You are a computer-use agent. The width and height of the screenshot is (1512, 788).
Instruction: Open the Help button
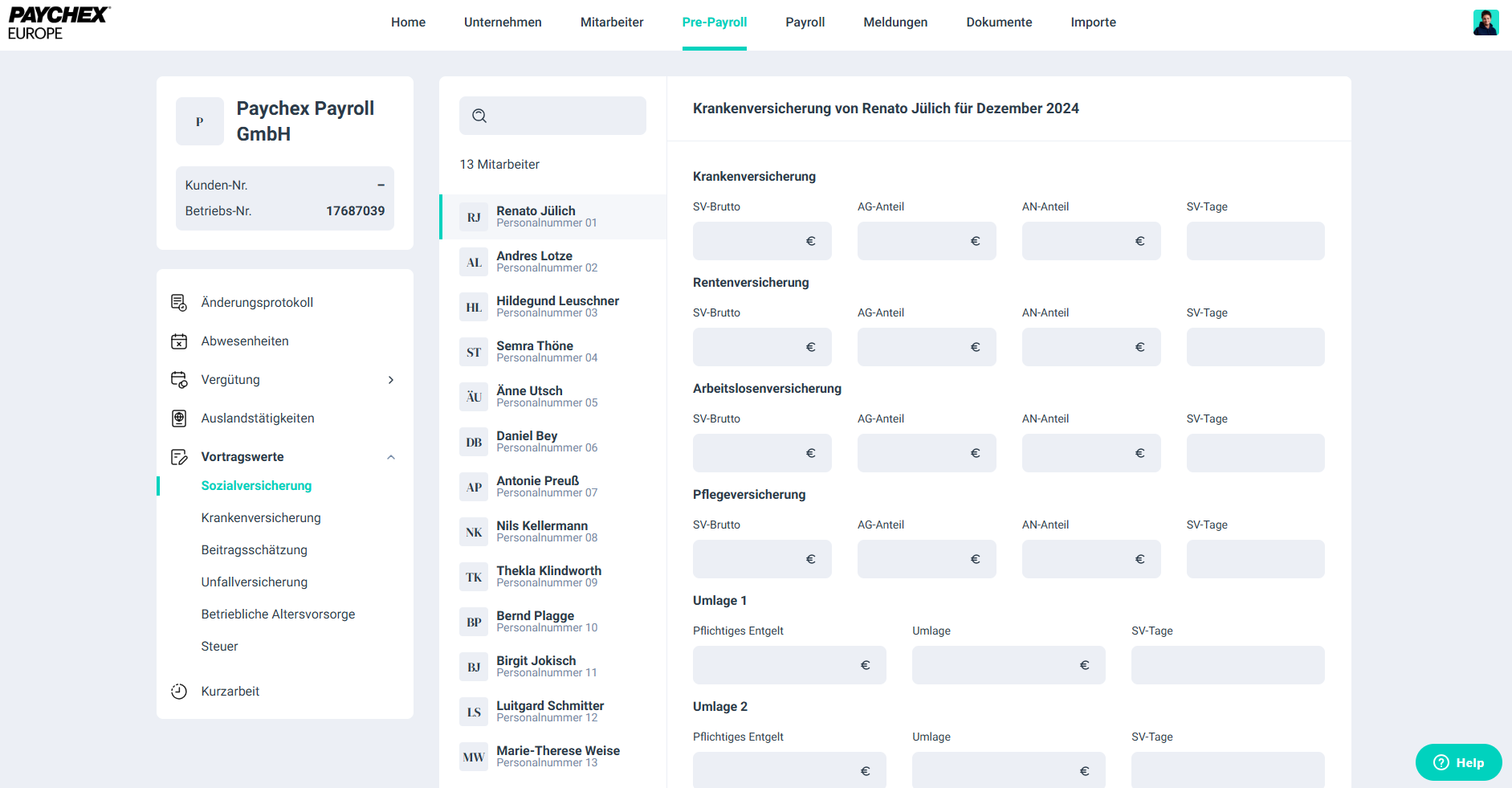coord(1458,762)
